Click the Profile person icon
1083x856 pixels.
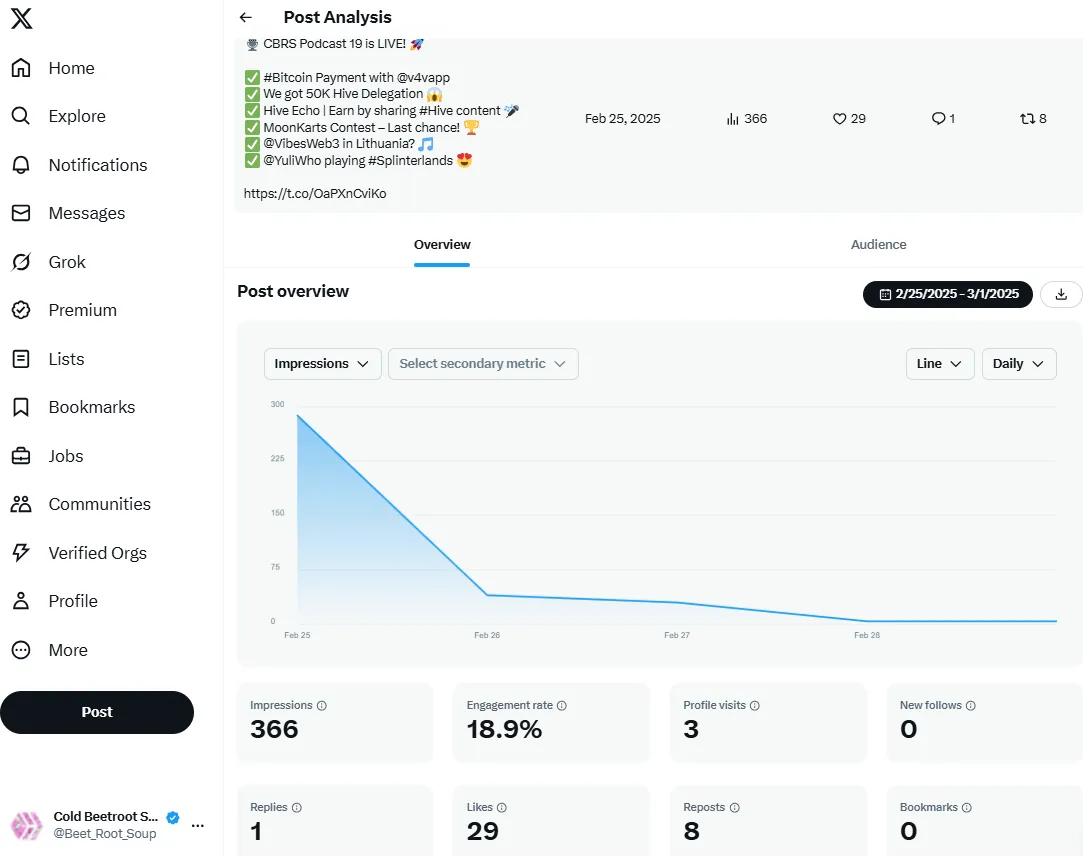point(21,601)
